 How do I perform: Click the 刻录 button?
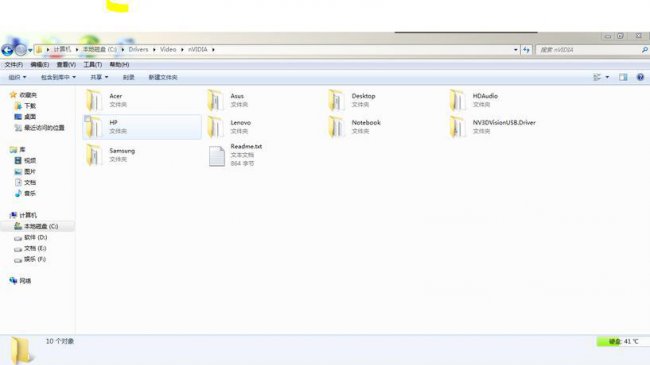(x=129, y=77)
